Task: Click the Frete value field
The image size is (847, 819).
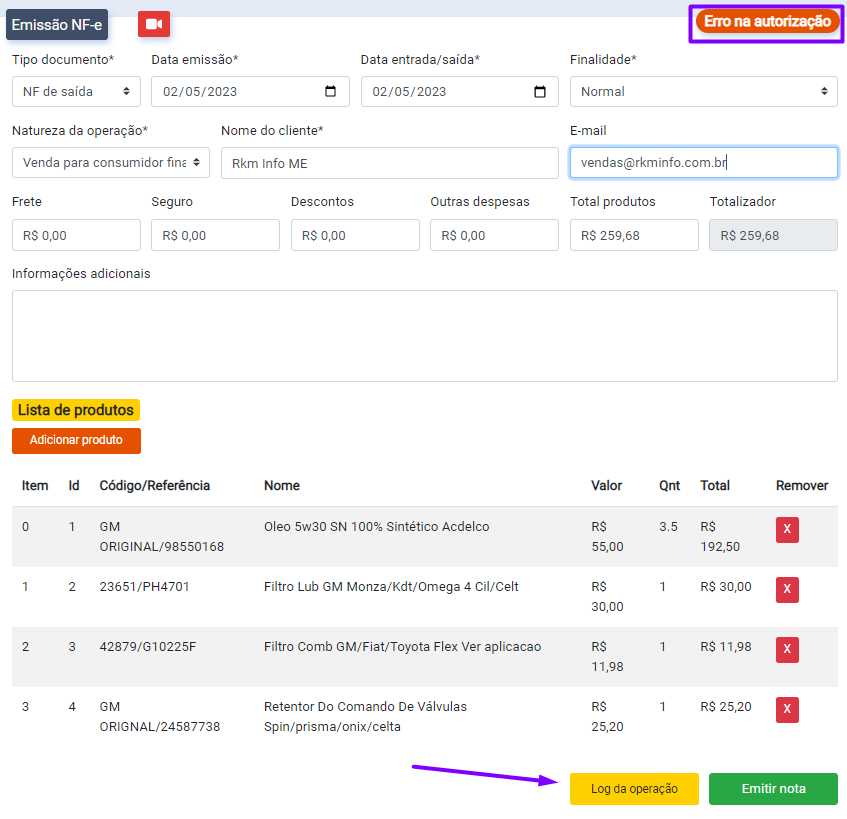Action: (76, 236)
